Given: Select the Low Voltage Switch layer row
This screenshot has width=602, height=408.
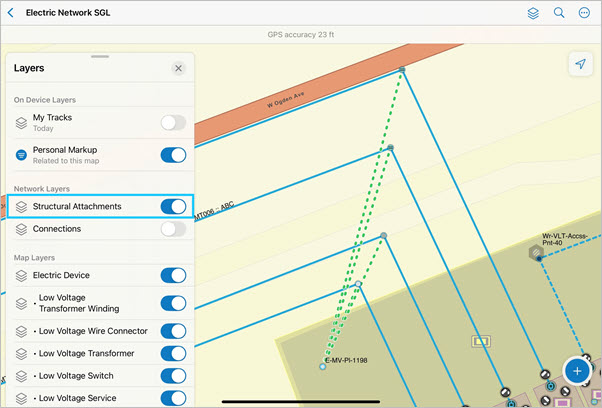Looking at the screenshot, I should (90, 375).
